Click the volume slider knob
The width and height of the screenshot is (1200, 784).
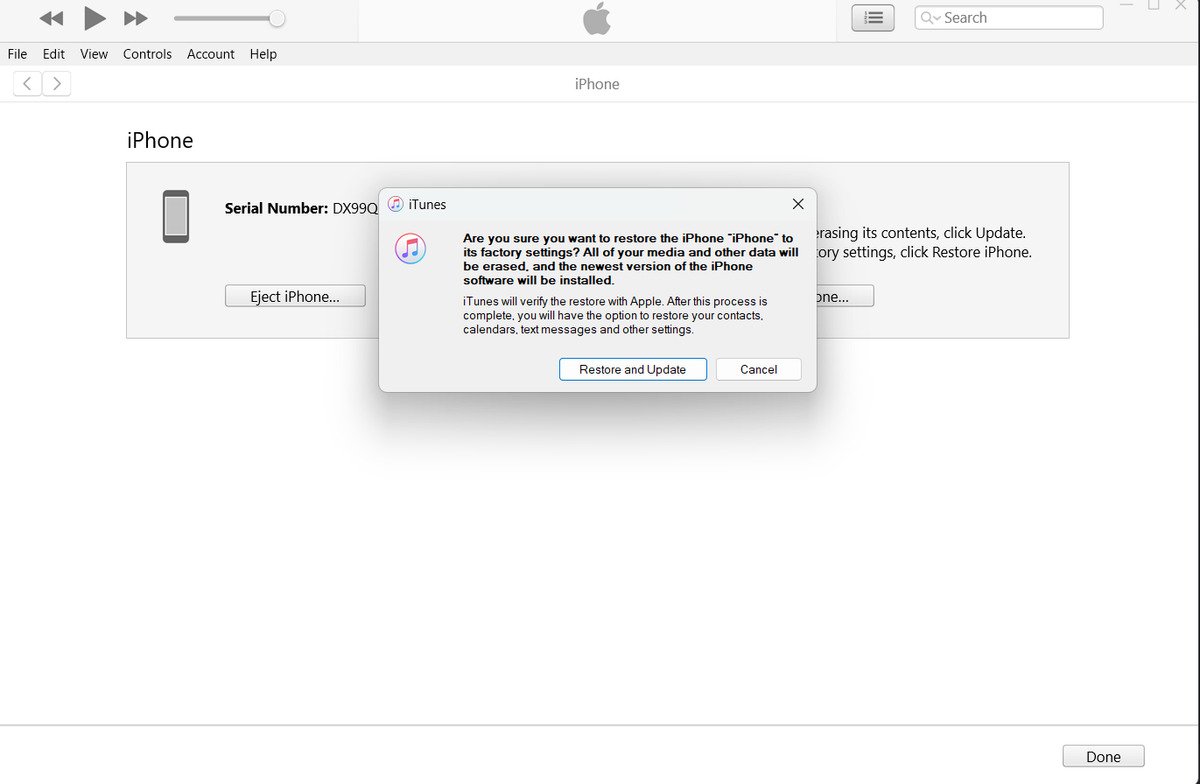click(x=277, y=18)
